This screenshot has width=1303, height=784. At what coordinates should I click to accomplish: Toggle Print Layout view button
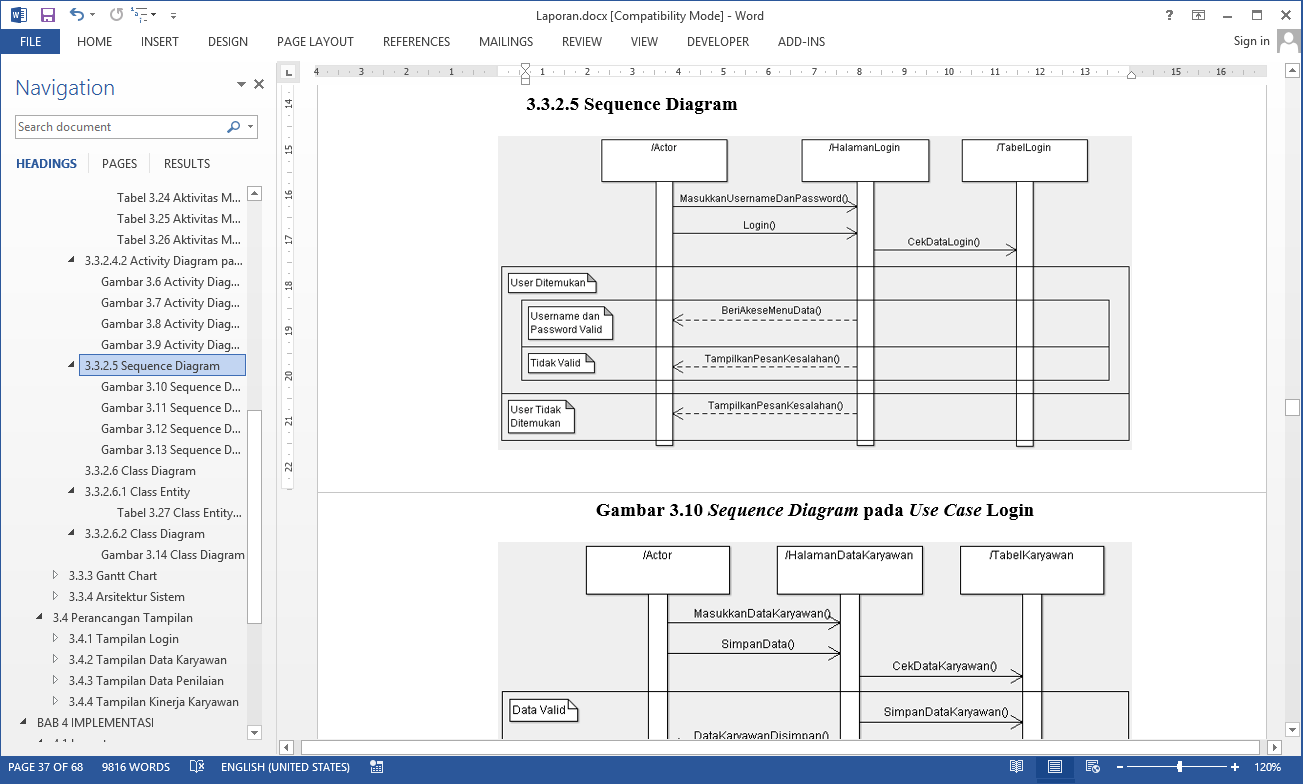[1054, 767]
